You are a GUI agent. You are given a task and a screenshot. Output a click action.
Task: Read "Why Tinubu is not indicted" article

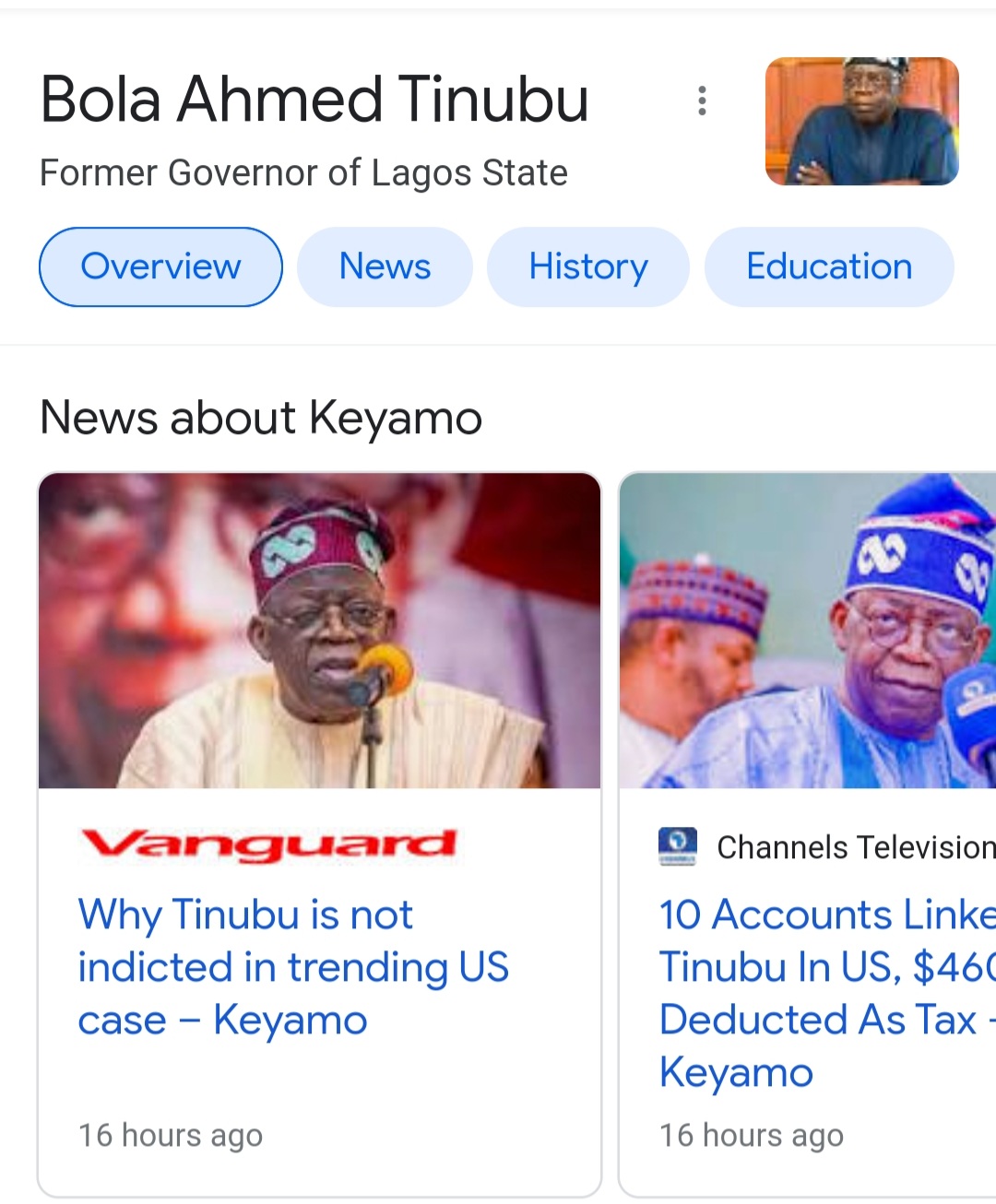293,967
